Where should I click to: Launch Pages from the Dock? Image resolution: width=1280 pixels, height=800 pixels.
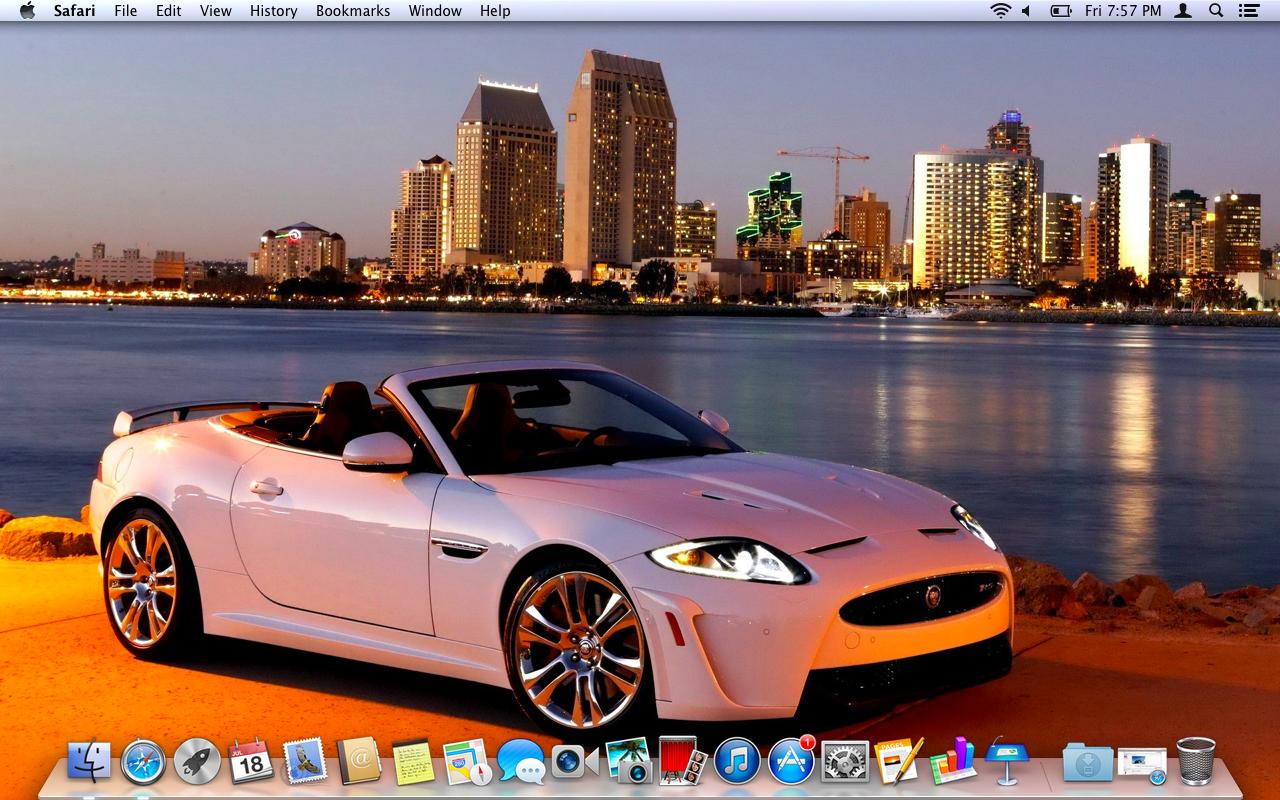[x=899, y=761]
